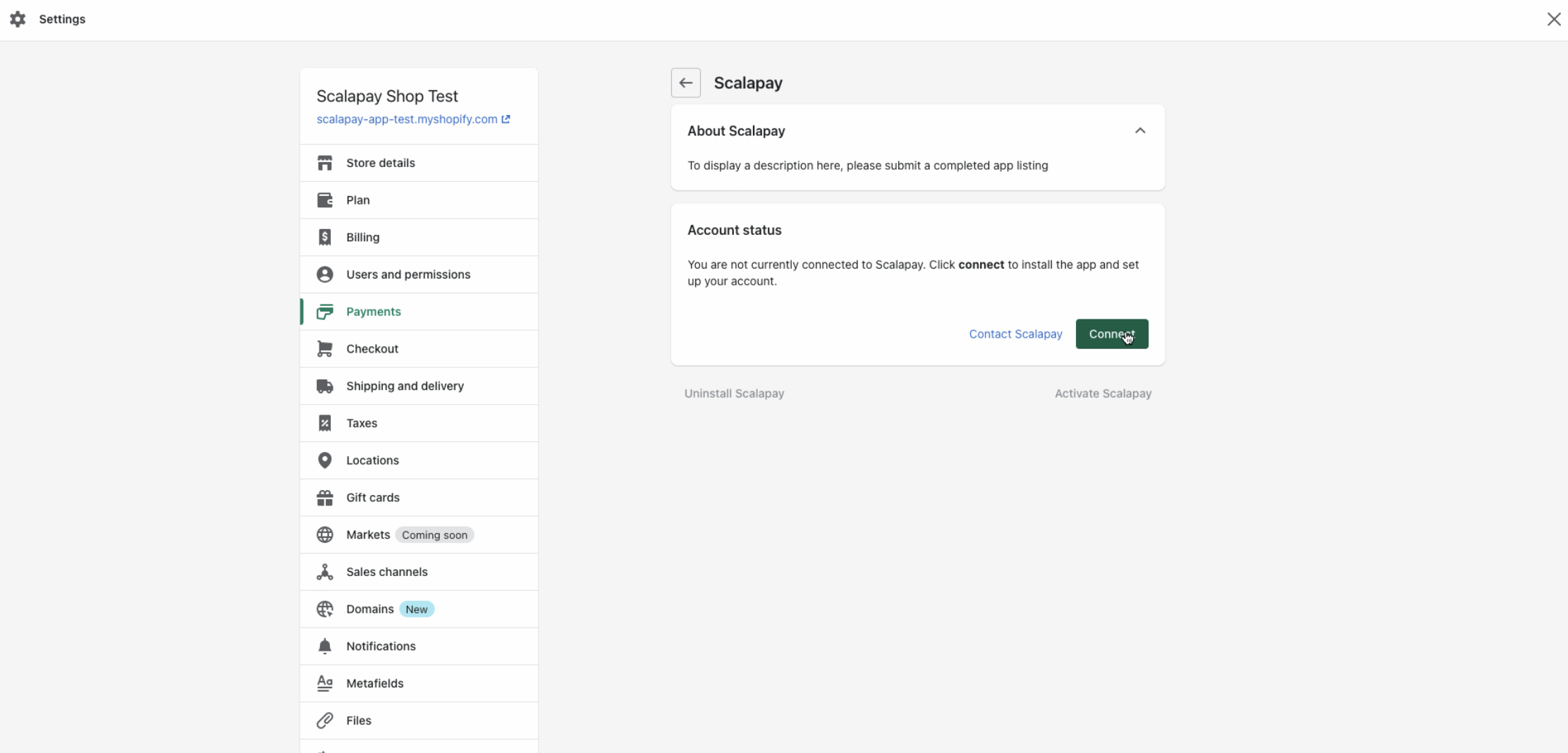
Task: Click the Files paperclip icon
Action: point(324,721)
